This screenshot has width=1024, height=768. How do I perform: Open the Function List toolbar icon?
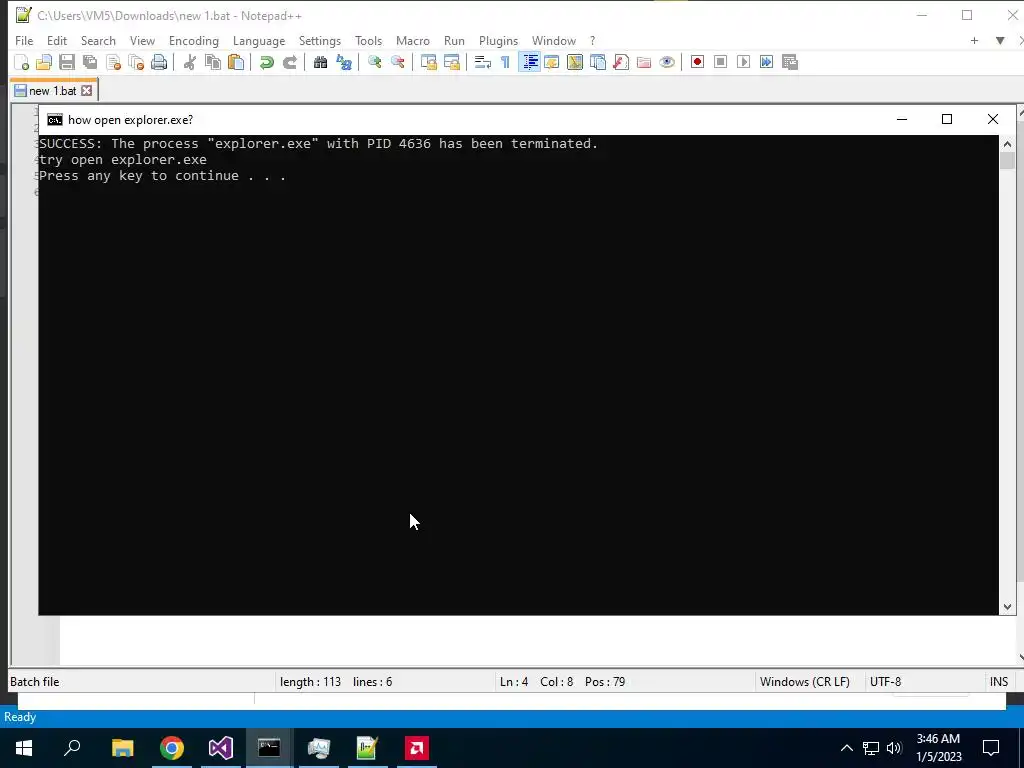(x=620, y=62)
